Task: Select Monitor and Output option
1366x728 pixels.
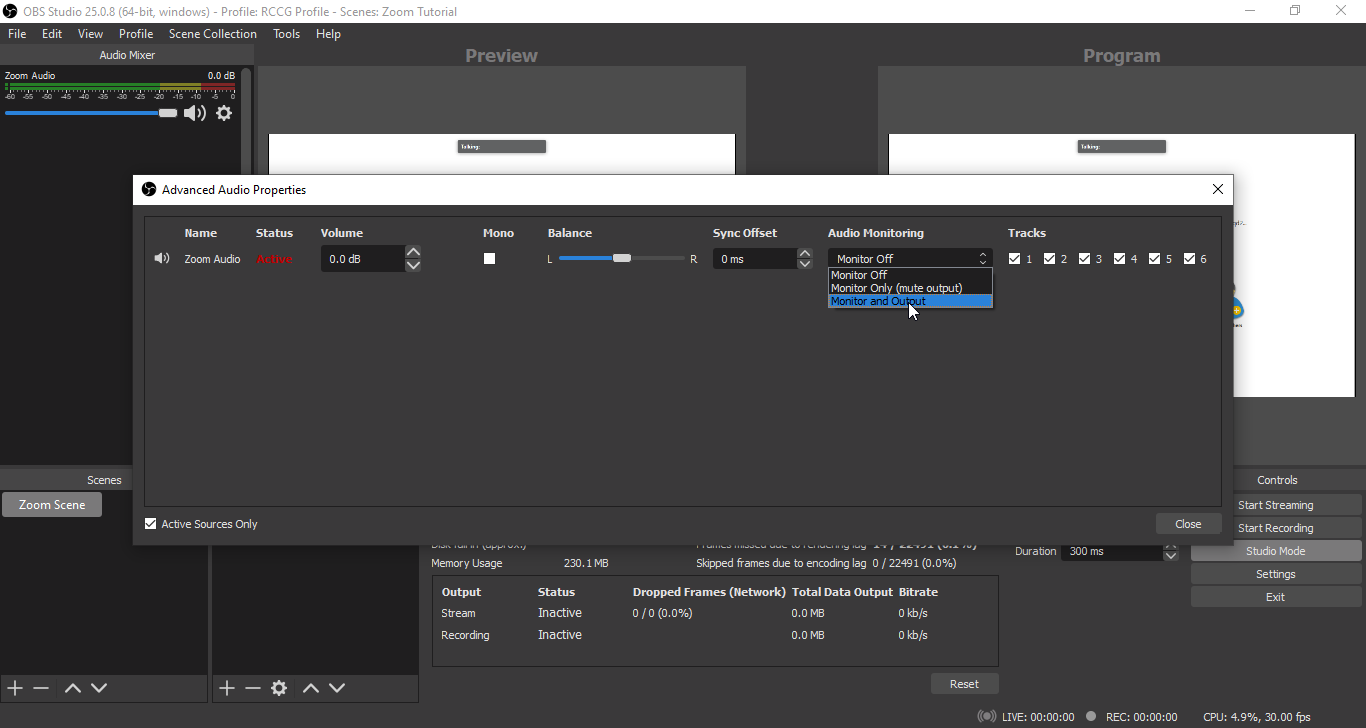Action: (910, 301)
